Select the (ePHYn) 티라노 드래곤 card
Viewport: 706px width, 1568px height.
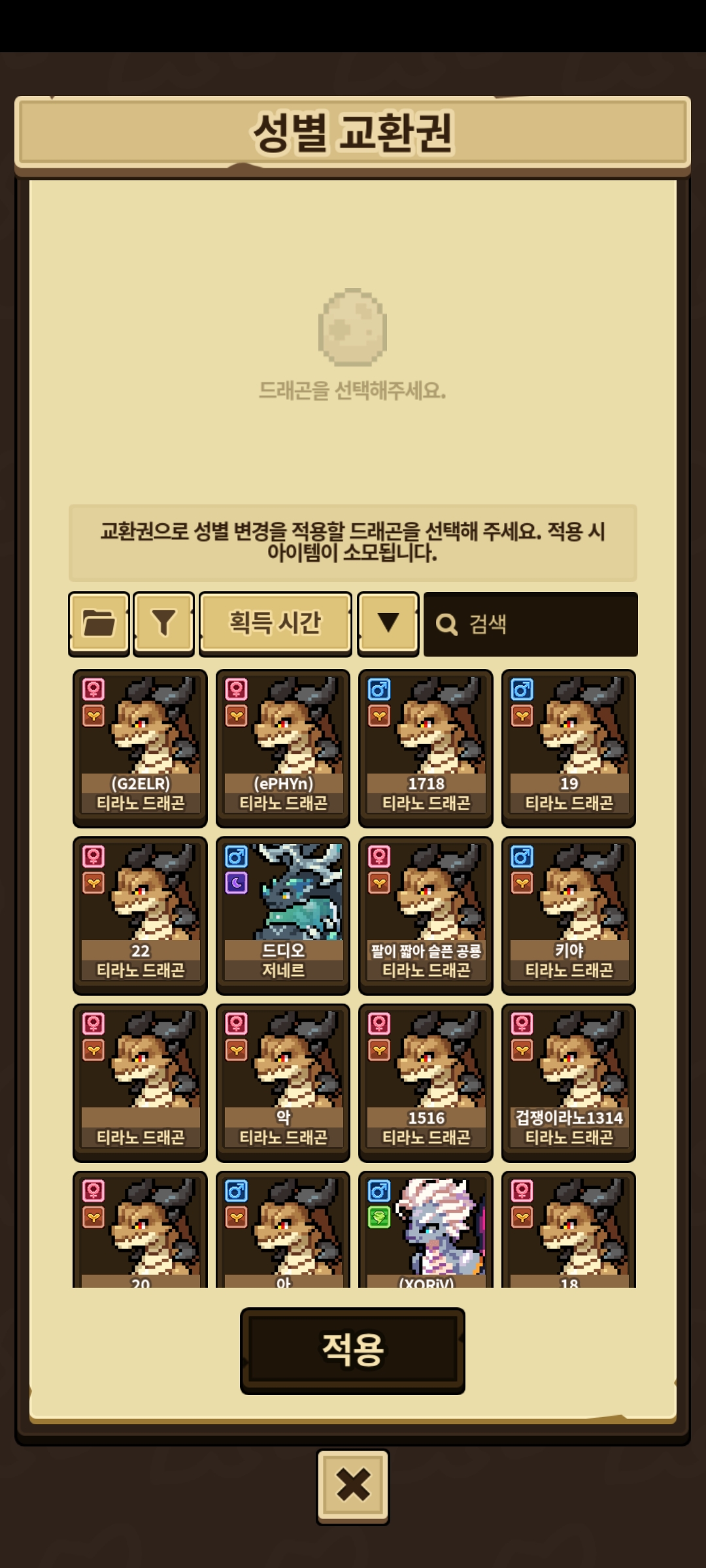[x=283, y=748]
